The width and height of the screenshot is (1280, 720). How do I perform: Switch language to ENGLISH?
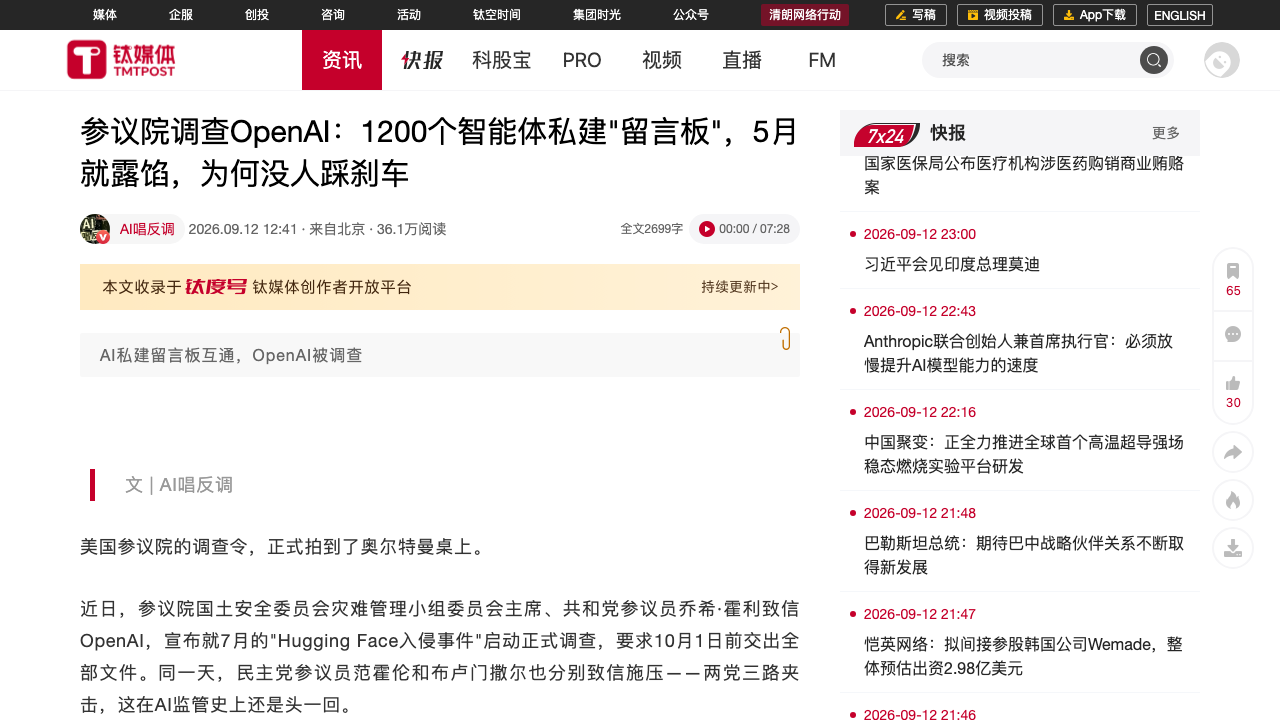(1180, 15)
